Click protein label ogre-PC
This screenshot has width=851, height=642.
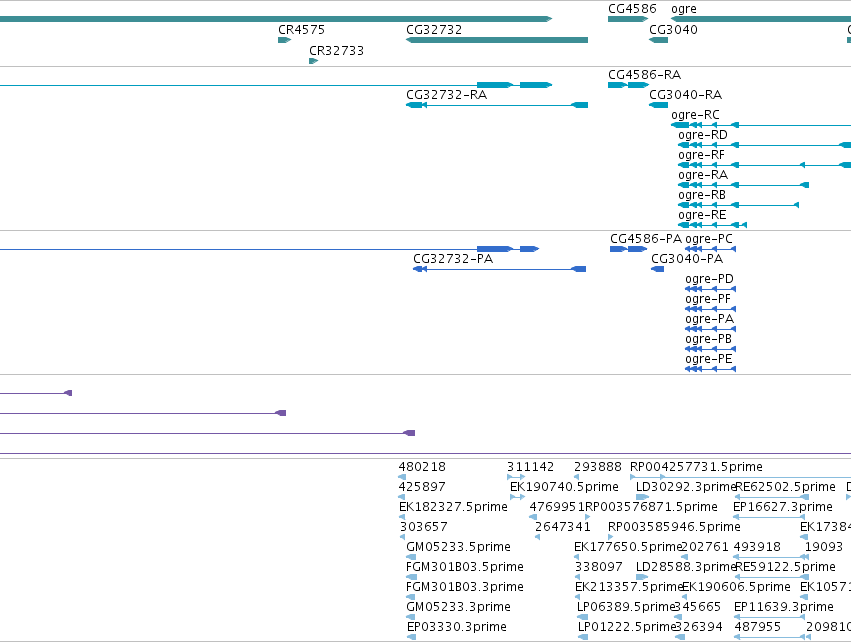pos(709,239)
